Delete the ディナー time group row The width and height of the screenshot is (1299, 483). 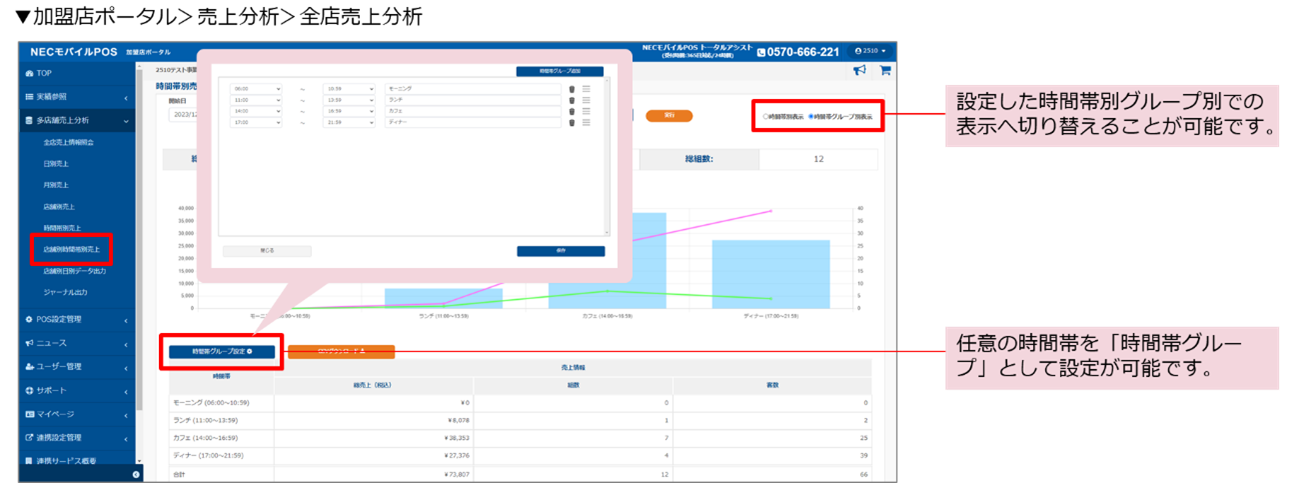click(x=572, y=124)
